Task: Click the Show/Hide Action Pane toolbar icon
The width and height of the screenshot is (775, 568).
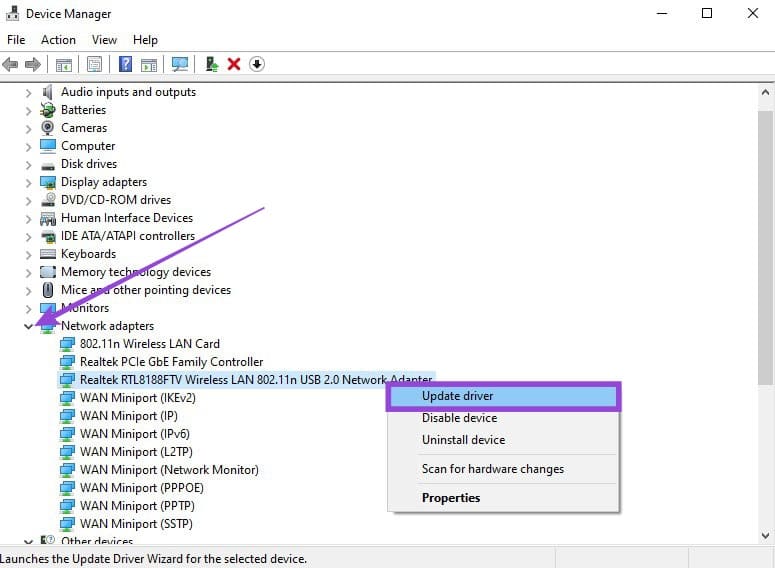Action: [x=149, y=64]
